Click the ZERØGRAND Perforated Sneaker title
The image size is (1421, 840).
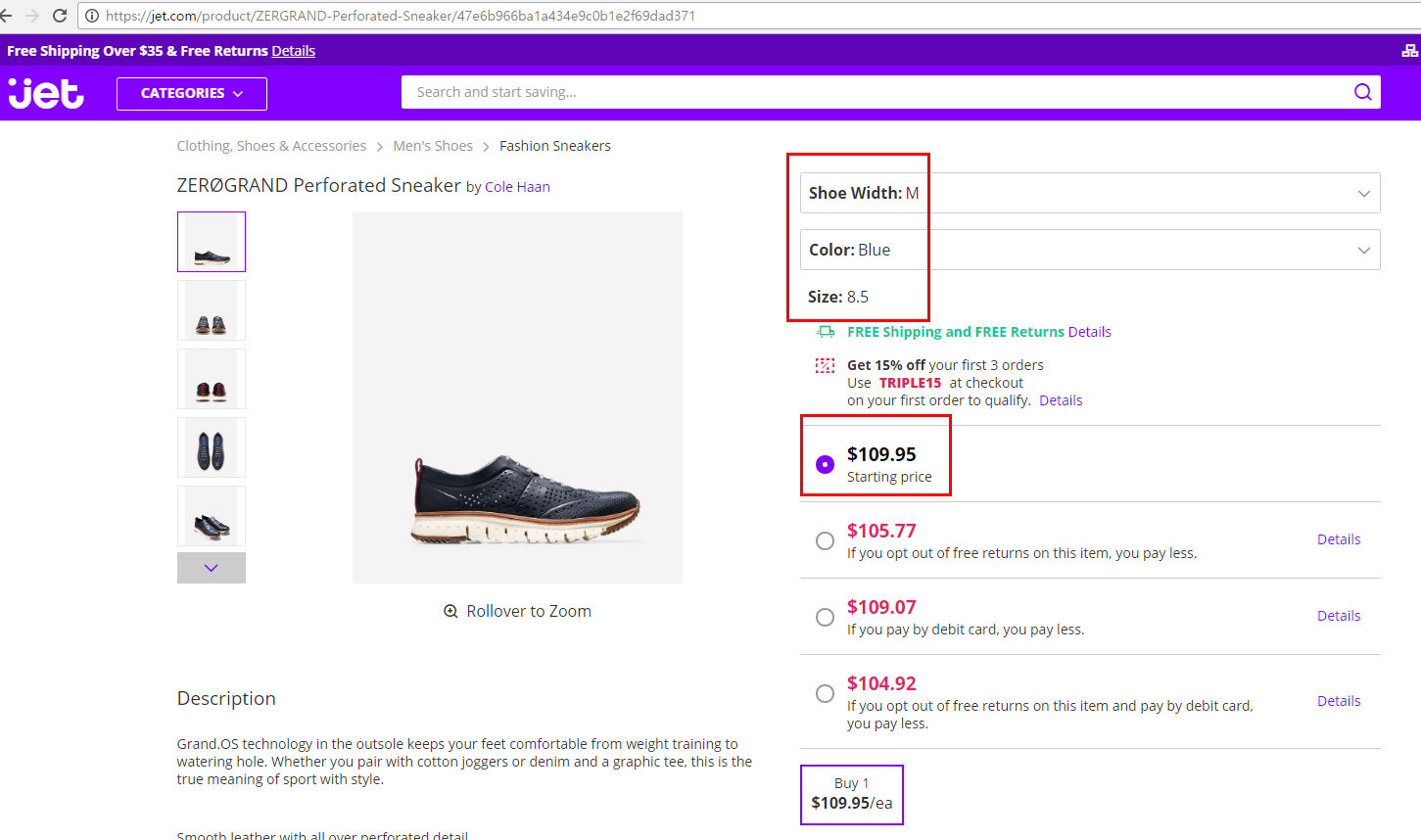click(318, 185)
